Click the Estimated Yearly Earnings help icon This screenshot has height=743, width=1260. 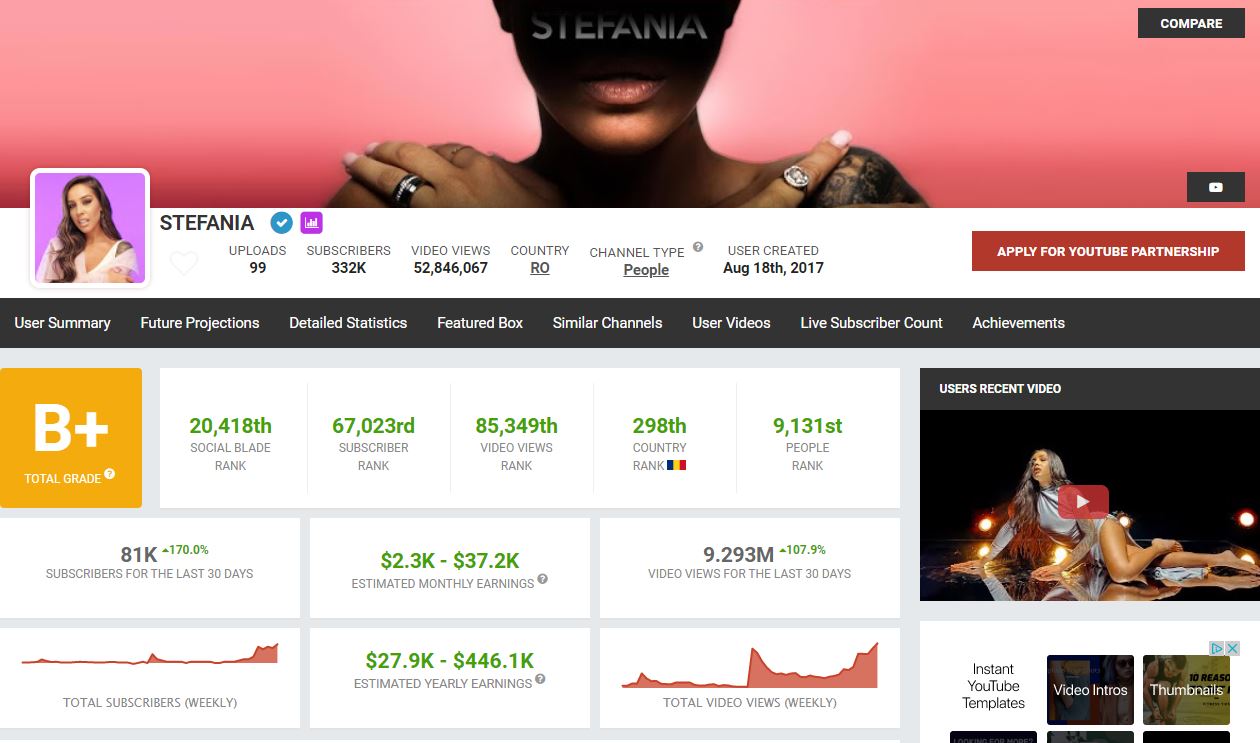coord(540,679)
